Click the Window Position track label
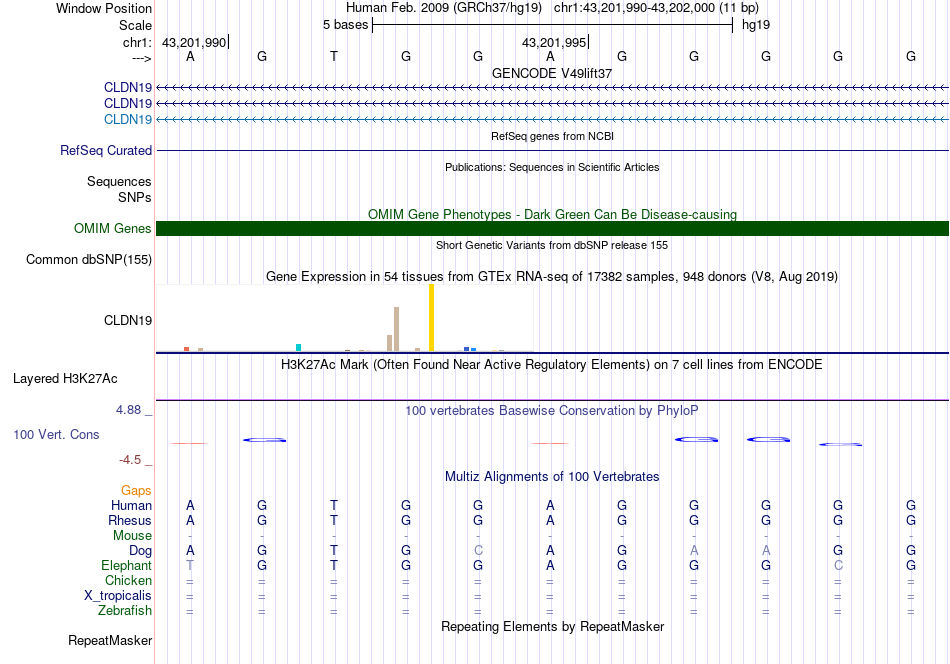Viewport: 950px width, 664px height. pos(104,8)
